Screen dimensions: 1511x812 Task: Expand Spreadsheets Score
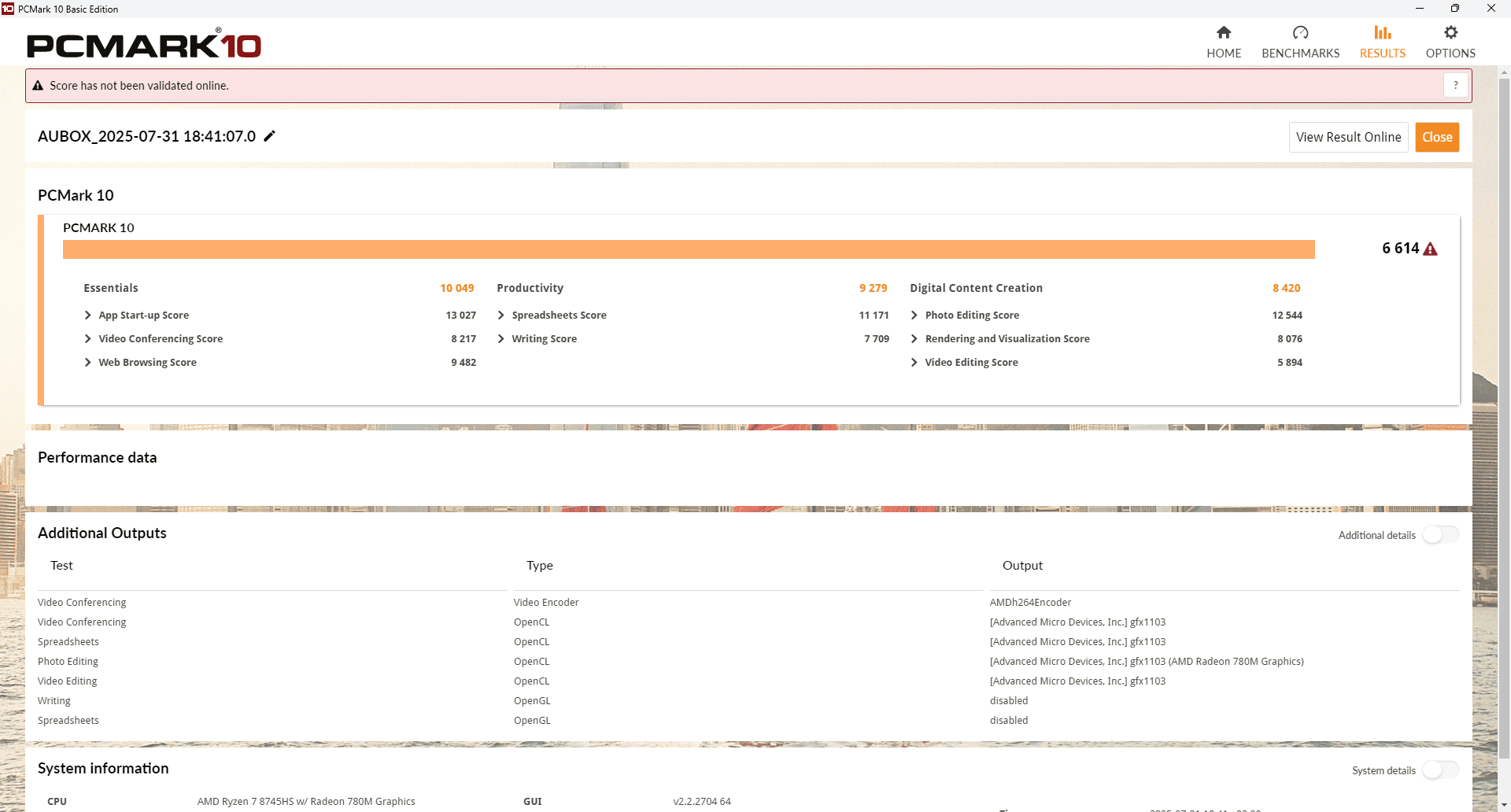(x=501, y=315)
